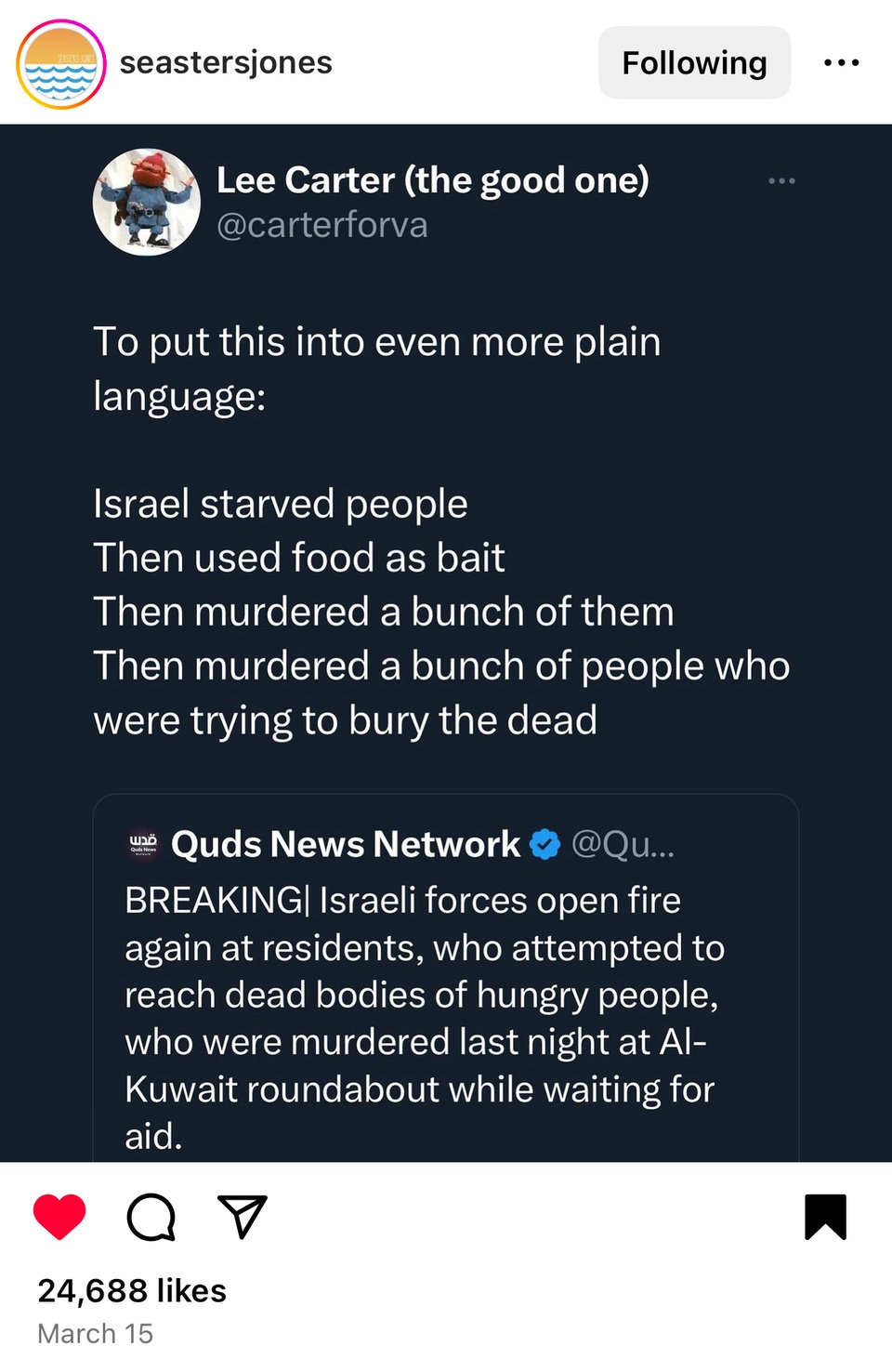Open comments with the speech bubble icon
The width and height of the screenshot is (892, 1372).
pyautogui.click(x=151, y=1216)
